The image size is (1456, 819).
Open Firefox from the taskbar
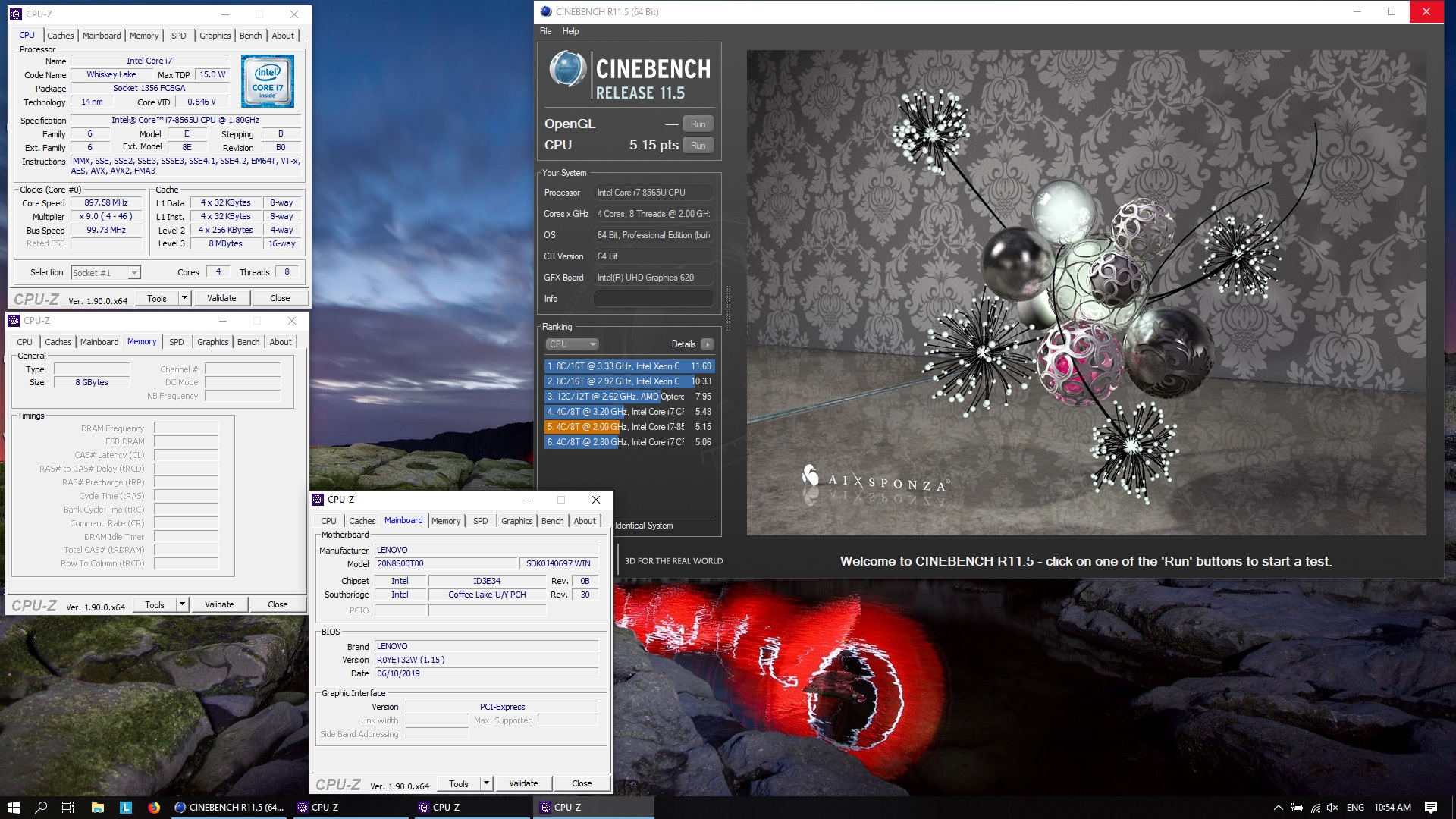coord(154,808)
